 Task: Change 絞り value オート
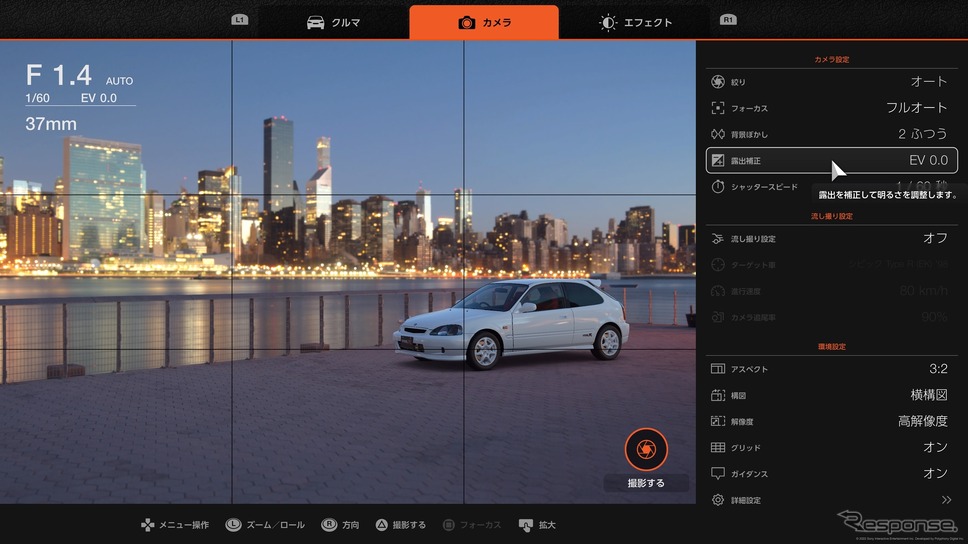928,82
